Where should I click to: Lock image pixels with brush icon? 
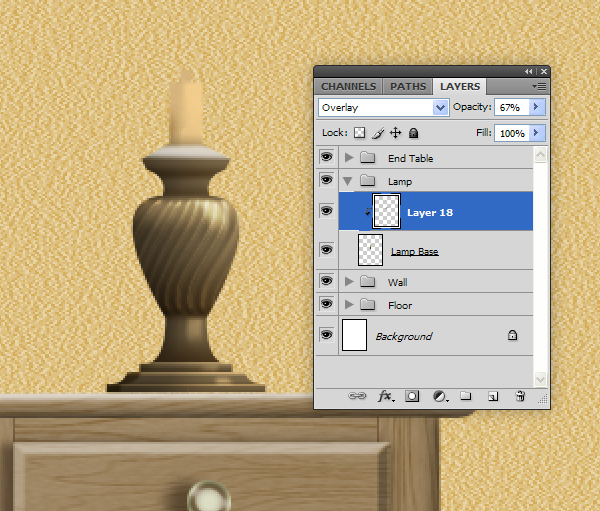[x=378, y=133]
